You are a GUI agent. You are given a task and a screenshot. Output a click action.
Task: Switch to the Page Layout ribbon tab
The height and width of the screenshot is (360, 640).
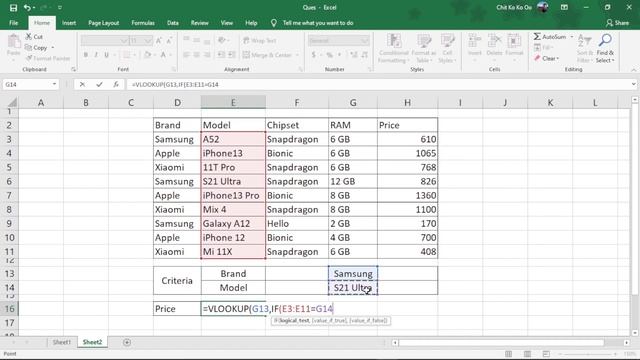point(104,23)
